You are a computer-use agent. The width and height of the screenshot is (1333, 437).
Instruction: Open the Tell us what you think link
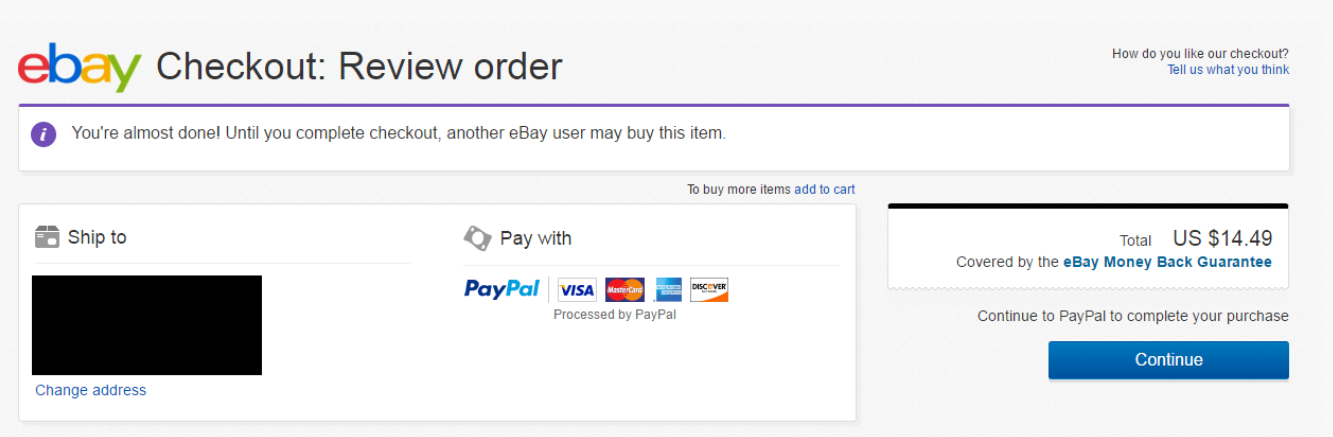click(x=1228, y=70)
